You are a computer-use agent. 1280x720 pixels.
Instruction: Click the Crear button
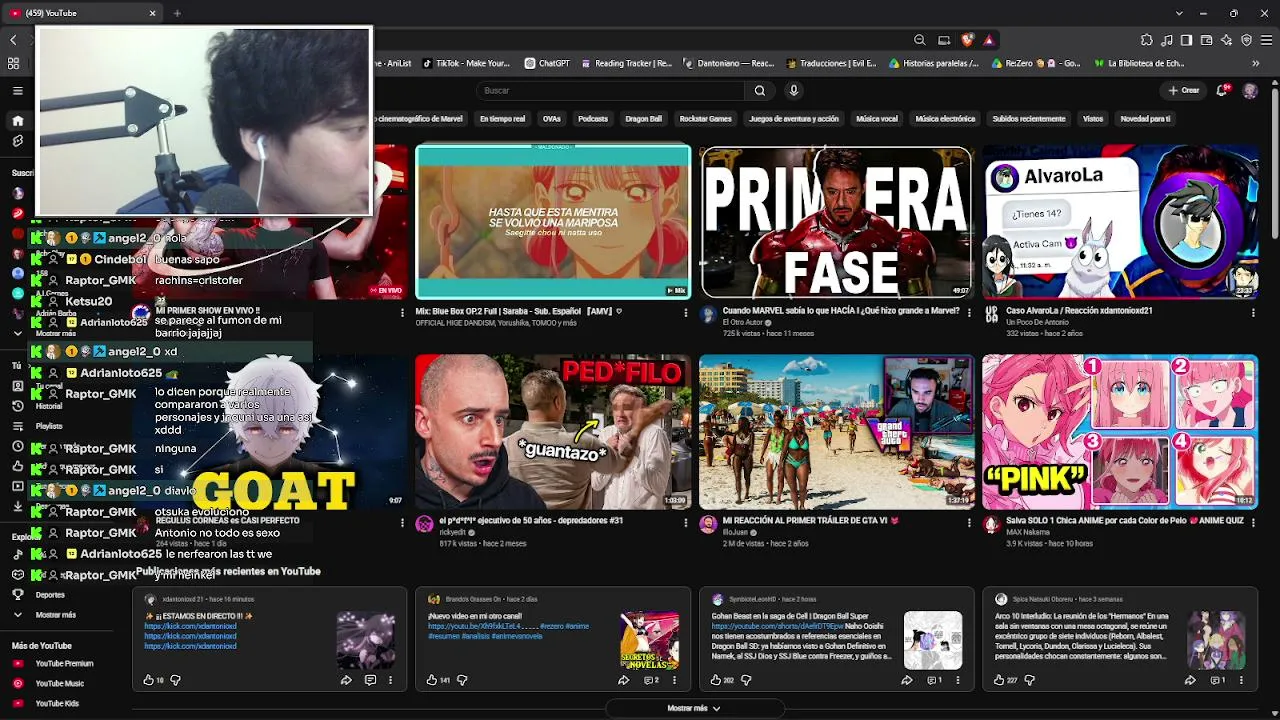(x=1184, y=91)
